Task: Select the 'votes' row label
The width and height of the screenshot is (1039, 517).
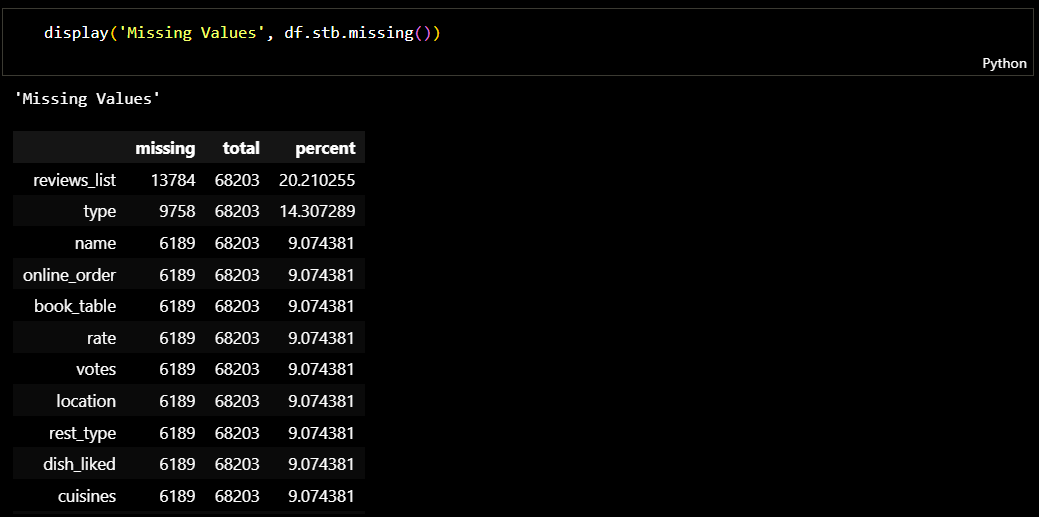Action: click(x=96, y=369)
